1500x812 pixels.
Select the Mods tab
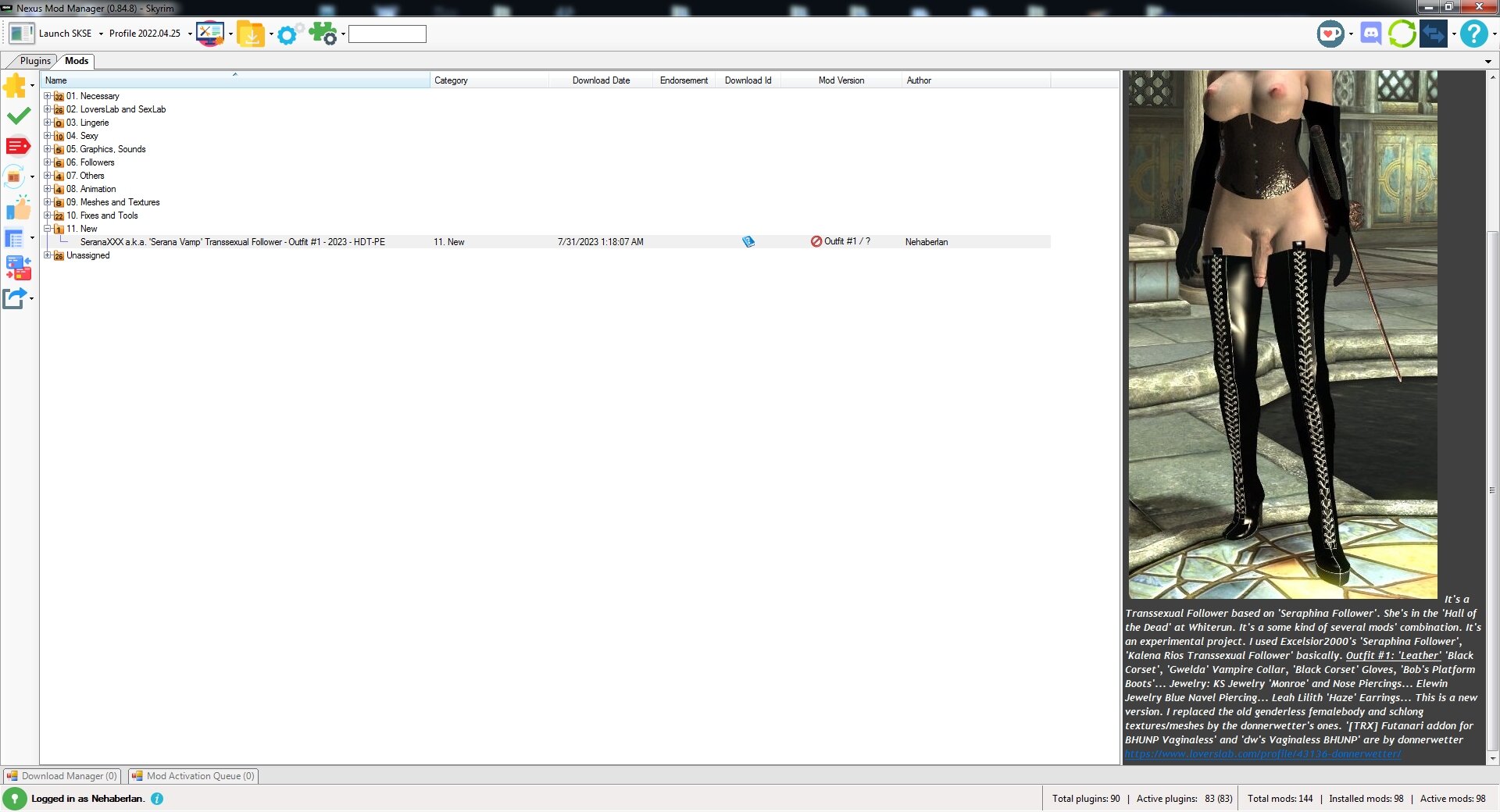tap(77, 61)
